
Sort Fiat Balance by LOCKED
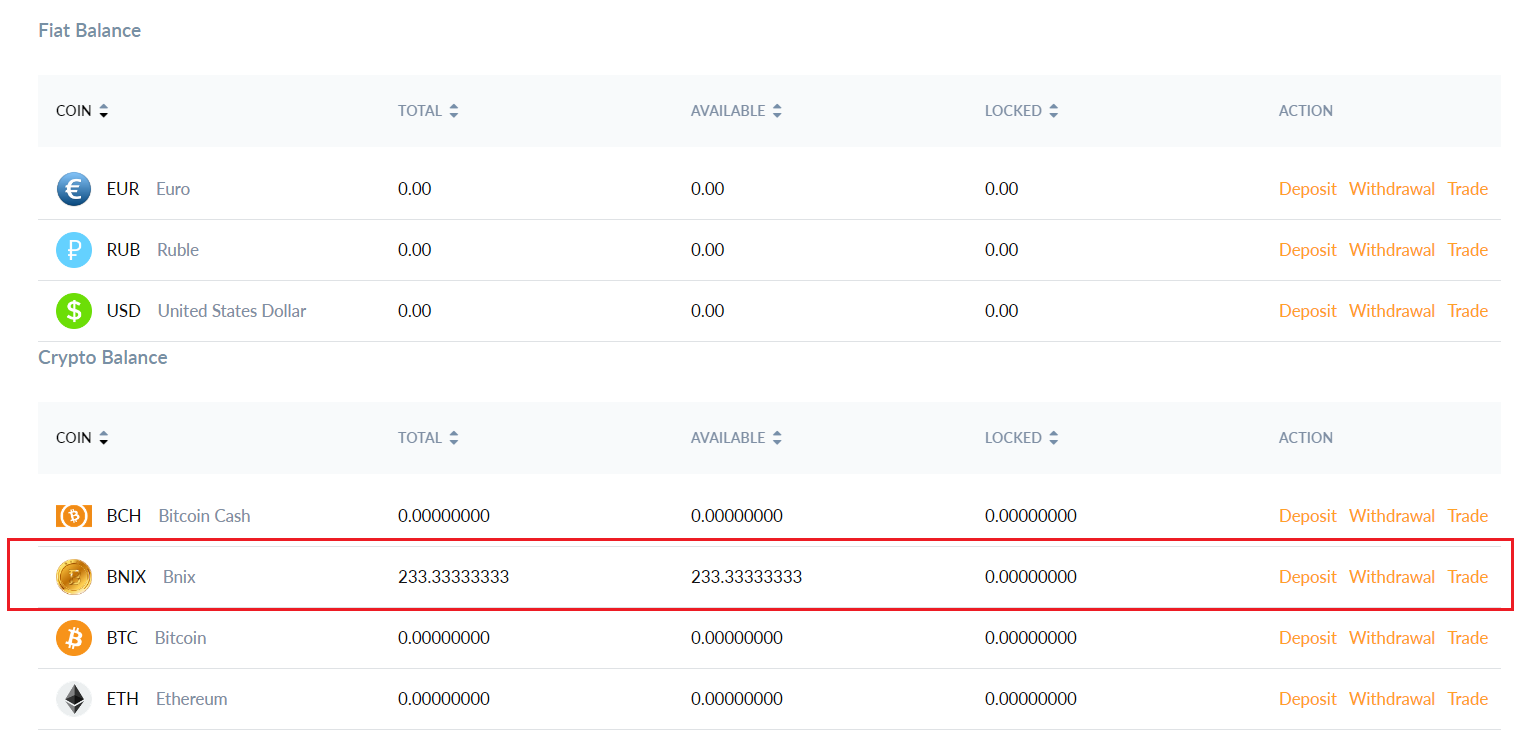click(x=1021, y=111)
